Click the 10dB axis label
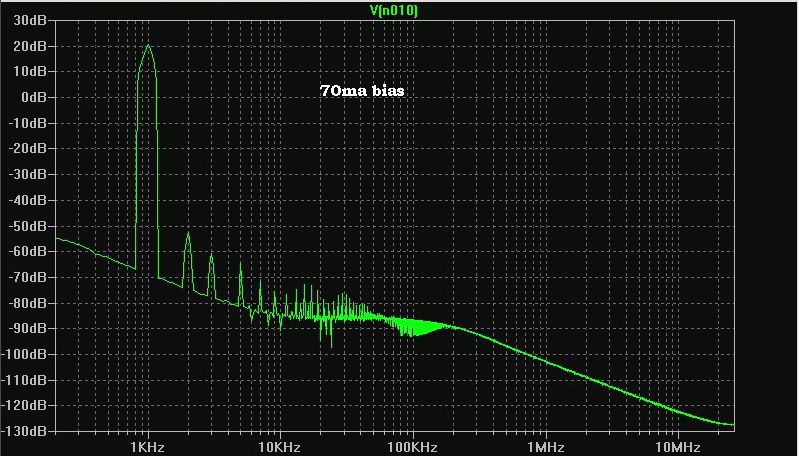 click(x=30, y=72)
